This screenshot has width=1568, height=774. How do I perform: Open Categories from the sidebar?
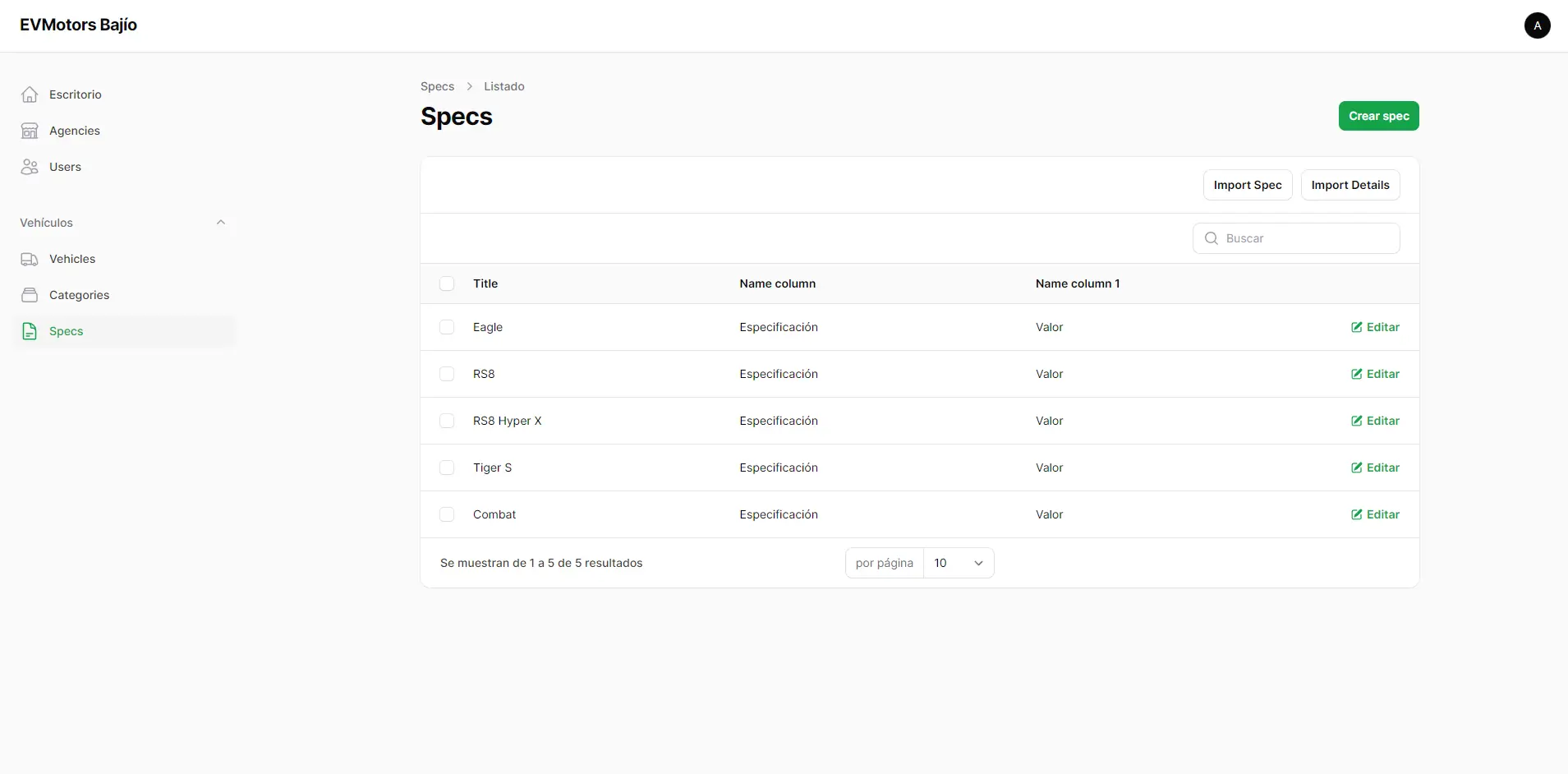(125, 295)
